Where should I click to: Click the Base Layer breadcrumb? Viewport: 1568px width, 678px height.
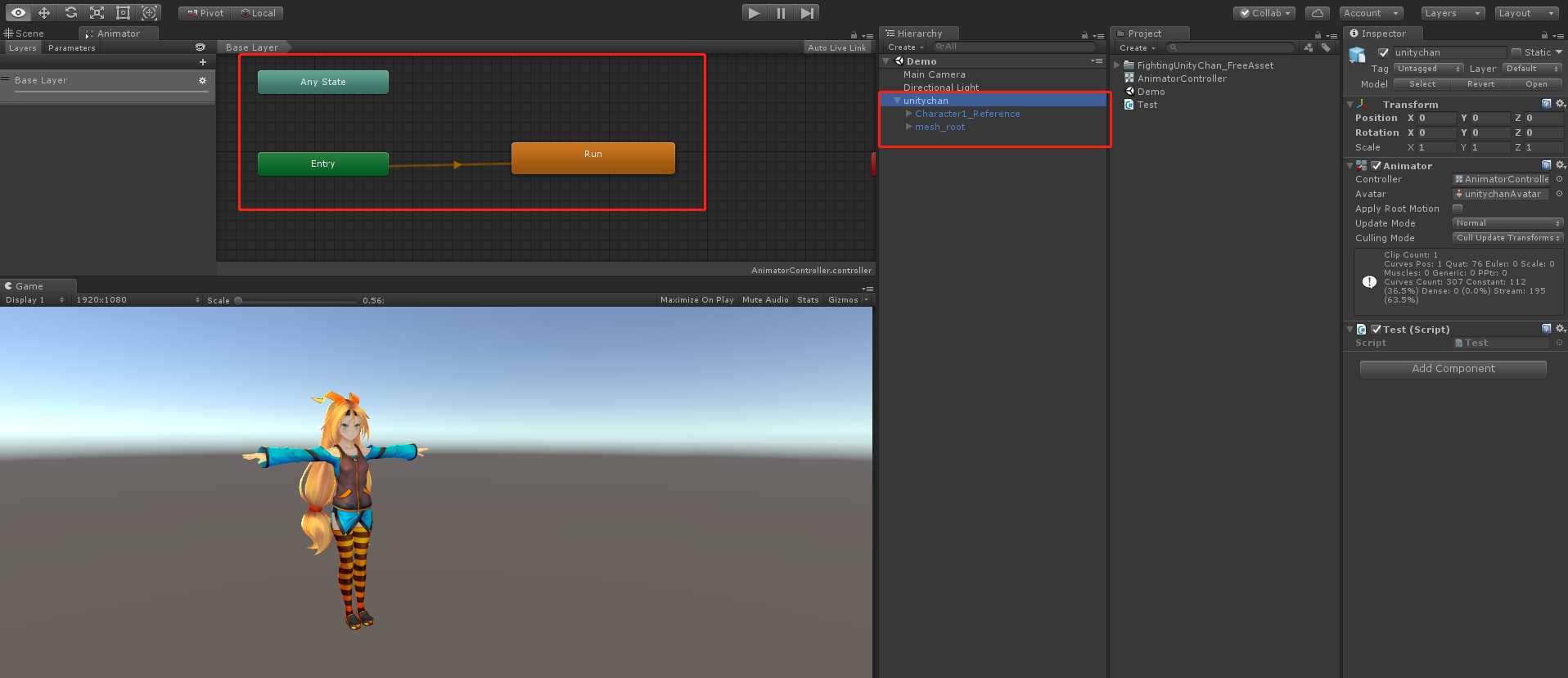click(x=252, y=47)
